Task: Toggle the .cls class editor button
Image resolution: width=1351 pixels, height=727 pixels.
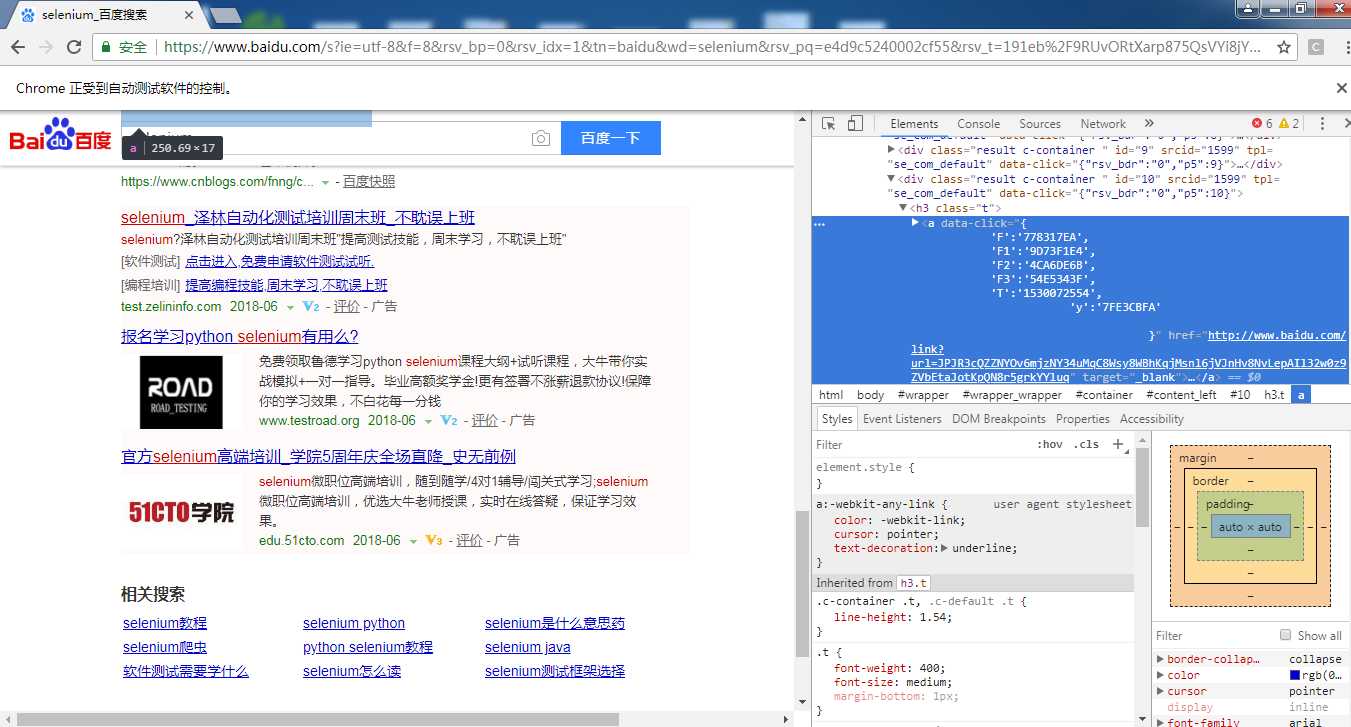Action: tap(1086, 444)
